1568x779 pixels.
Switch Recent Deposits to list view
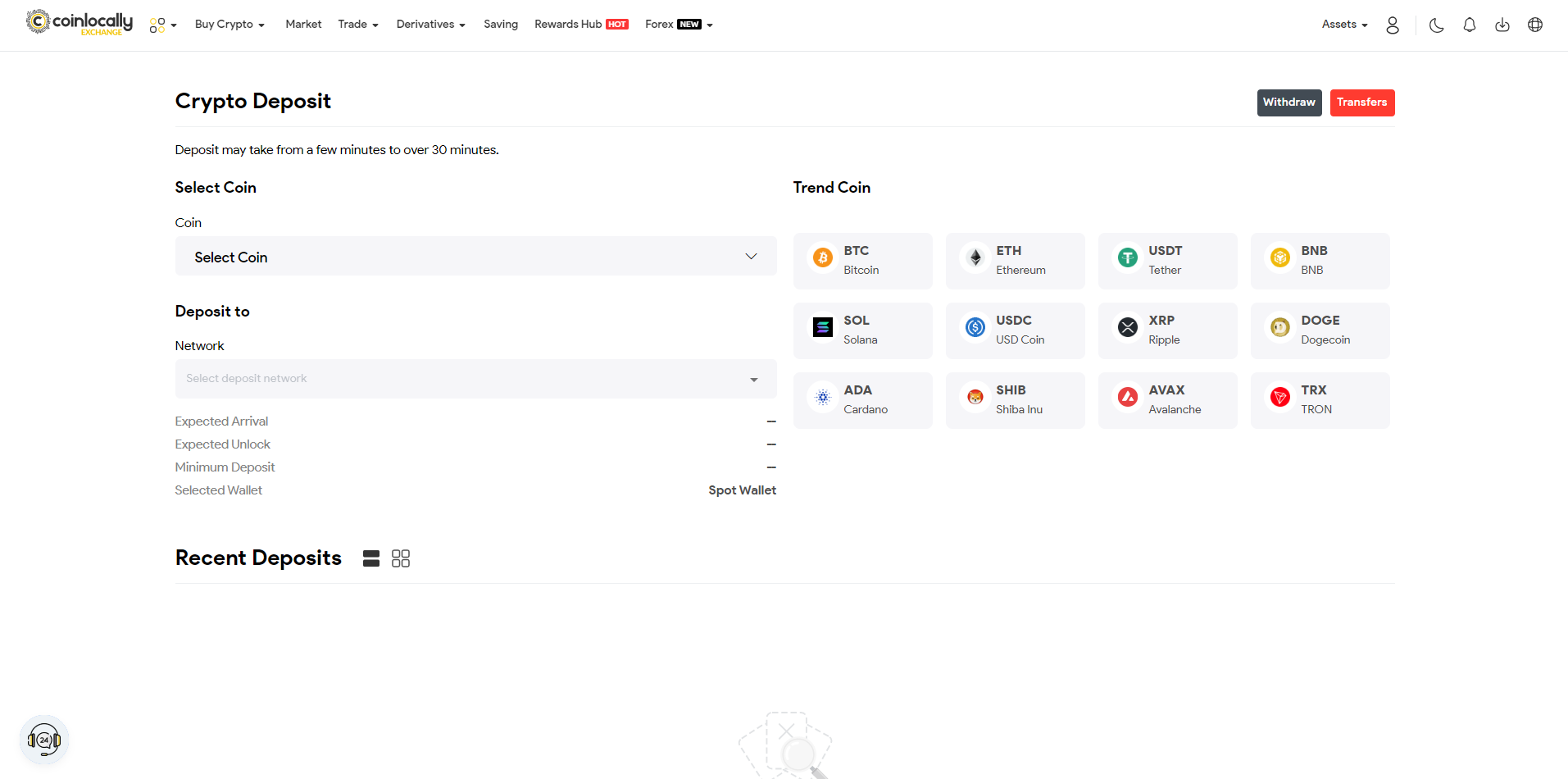[371, 558]
